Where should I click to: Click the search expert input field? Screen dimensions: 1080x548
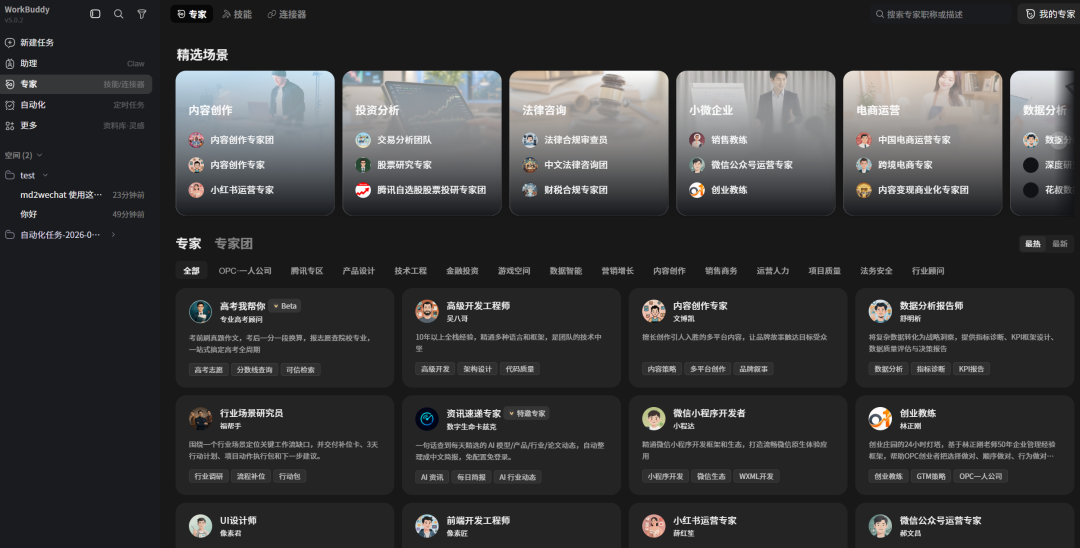click(941, 14)
